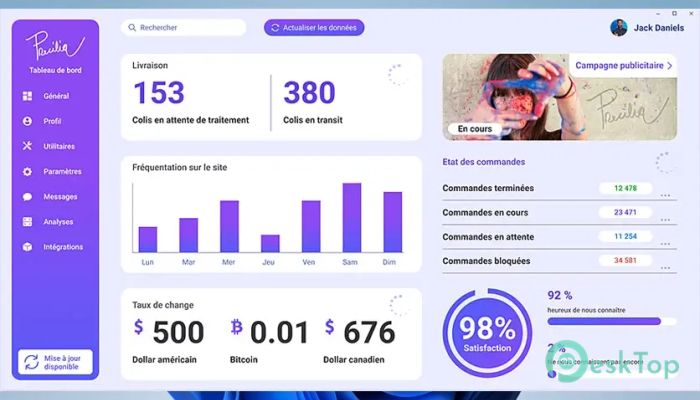Click the Intégrations cube icon
Image resolution: width=700 pixels, height=400 pixels.
27,247
